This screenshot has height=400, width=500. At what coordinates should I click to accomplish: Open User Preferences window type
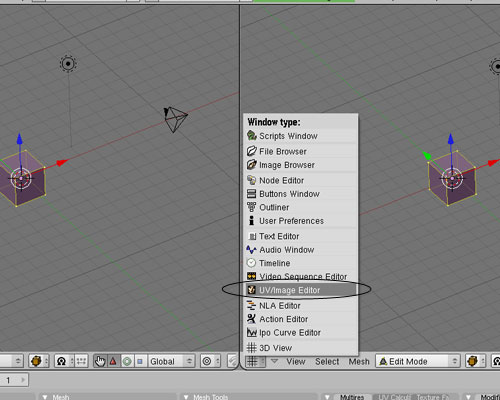[301, 221]
